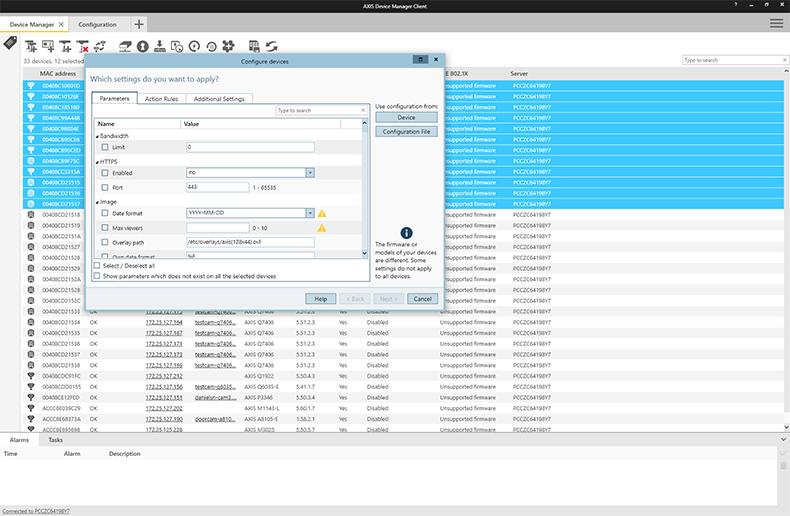This screenshot has height=516, width=790.
Task: Click the Overlay path value field
Action: pyautogui.click(x=250, y=242)
